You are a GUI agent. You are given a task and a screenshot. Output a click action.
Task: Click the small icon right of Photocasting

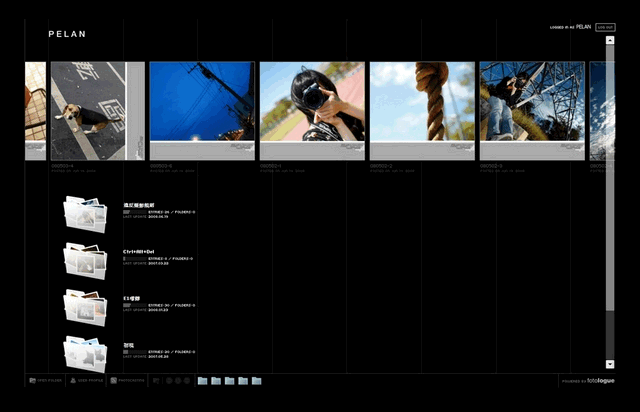tap(156, 381)
